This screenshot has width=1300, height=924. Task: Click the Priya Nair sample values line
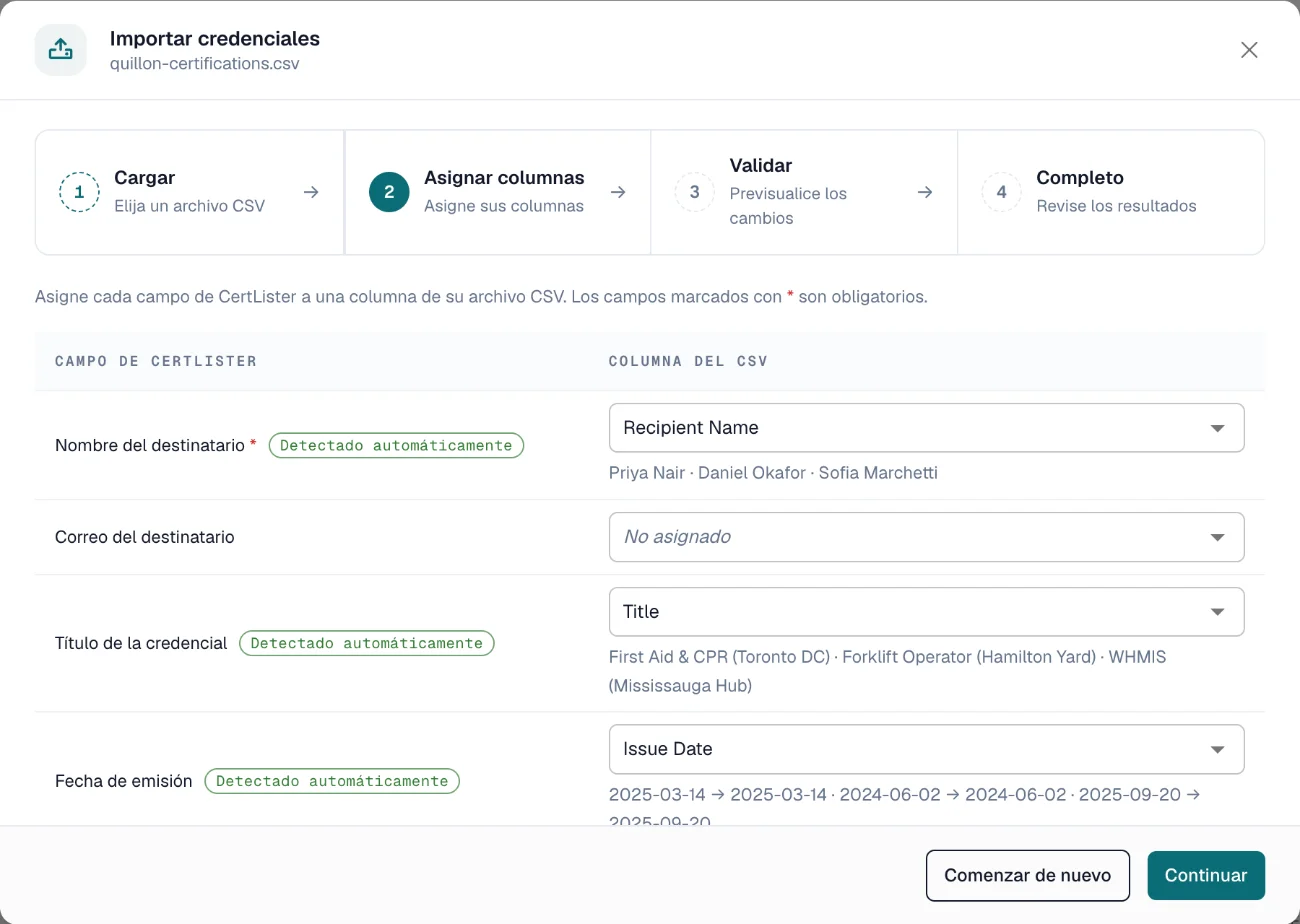(773, 473)
